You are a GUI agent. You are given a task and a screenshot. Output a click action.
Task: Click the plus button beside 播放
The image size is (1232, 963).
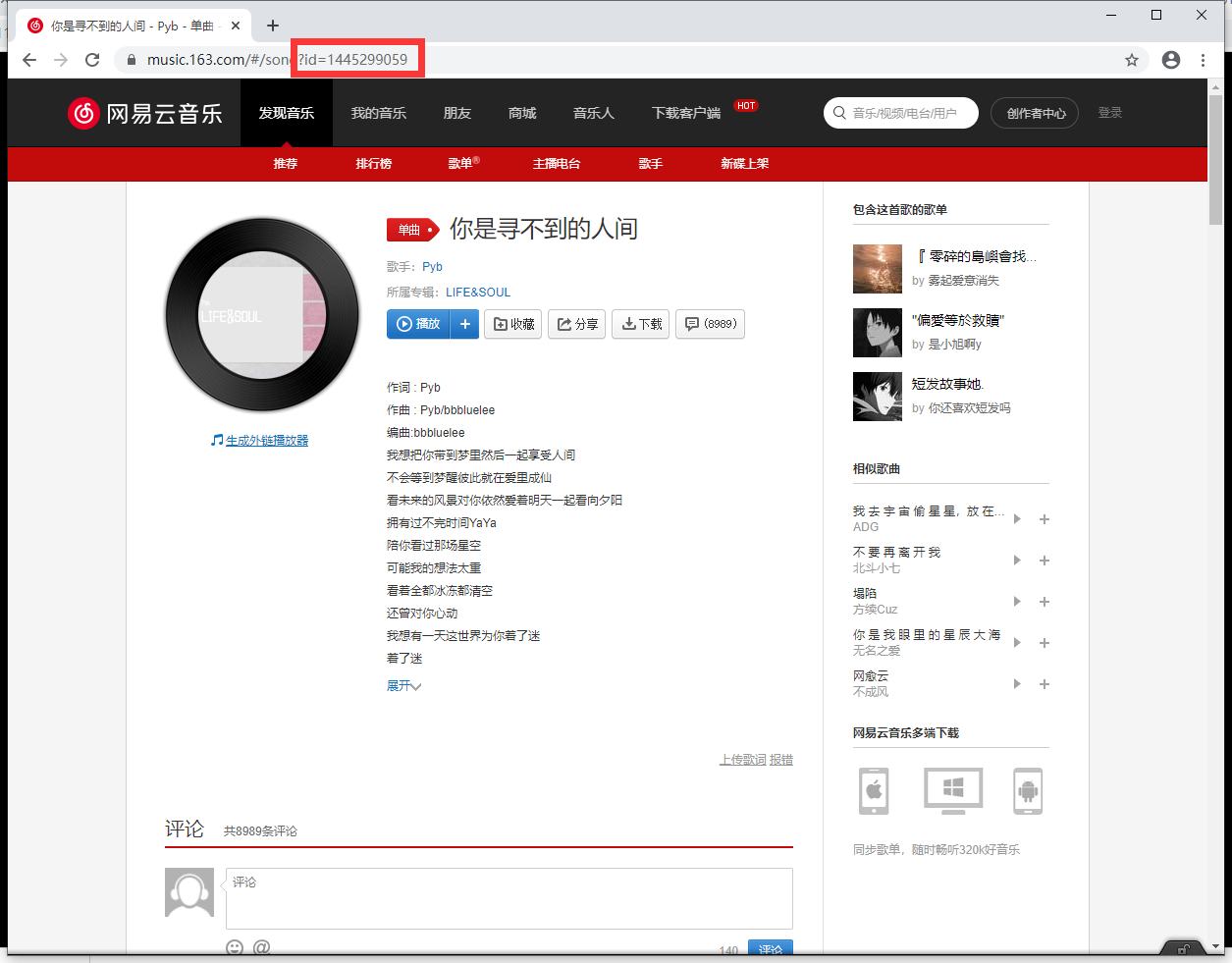pyautogui.click(x=465, y=324)
